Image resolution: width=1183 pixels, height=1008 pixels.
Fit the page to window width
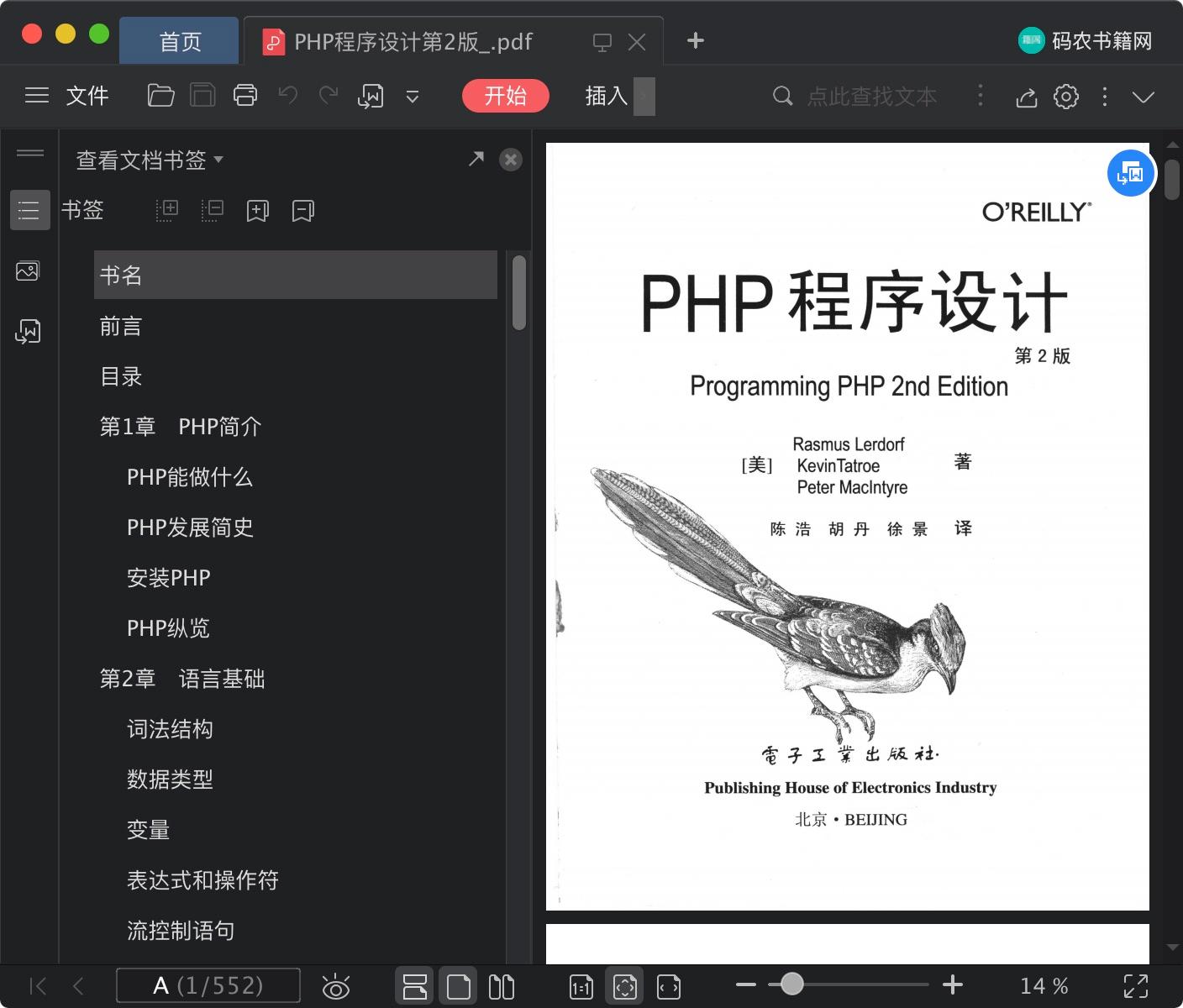click(x=669, y=986)
